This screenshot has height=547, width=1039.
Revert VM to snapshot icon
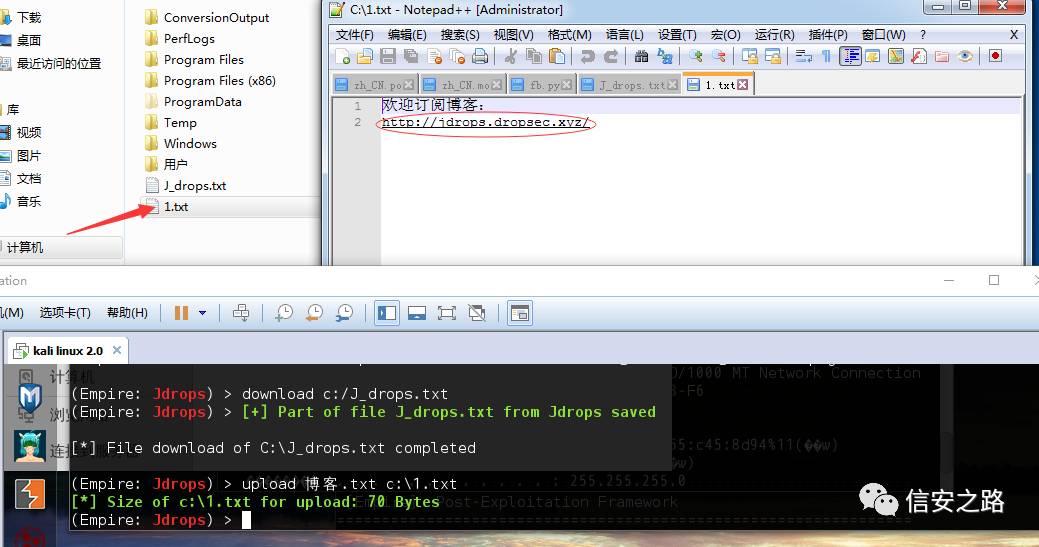point(314,313)
